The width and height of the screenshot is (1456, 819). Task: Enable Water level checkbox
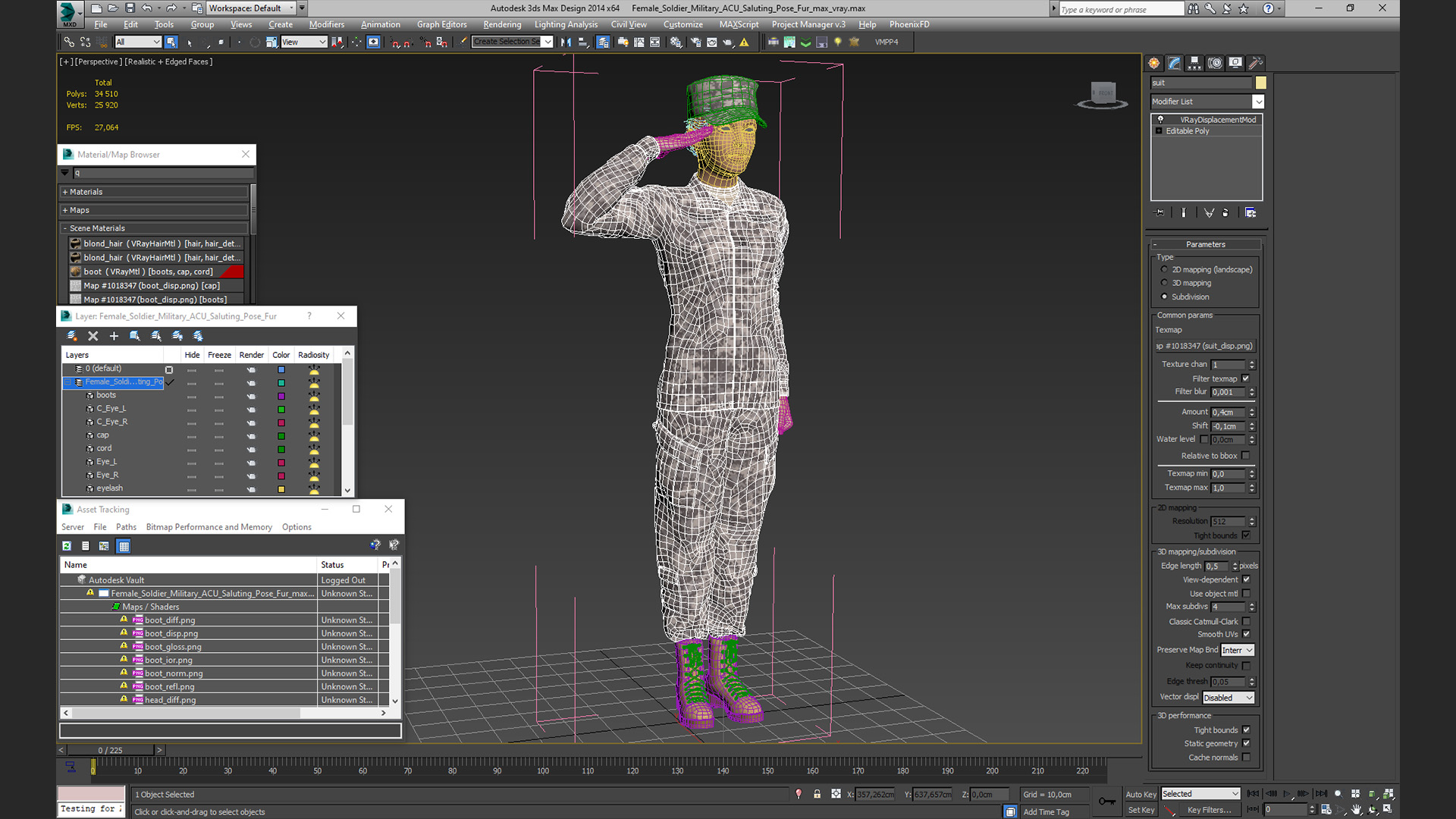click(x=1203, y=439)
